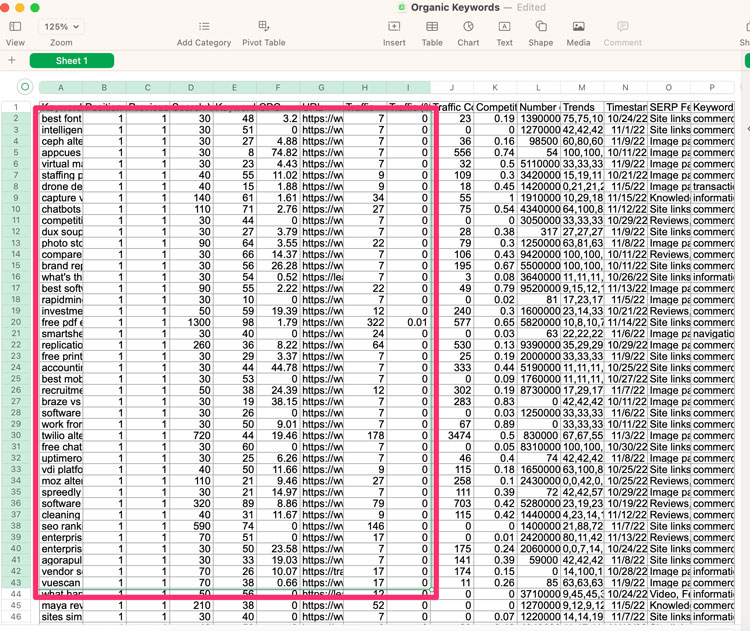Click cell 'best font' in row 2
This screenshot has width=750, height=631.
coord(61,118)
